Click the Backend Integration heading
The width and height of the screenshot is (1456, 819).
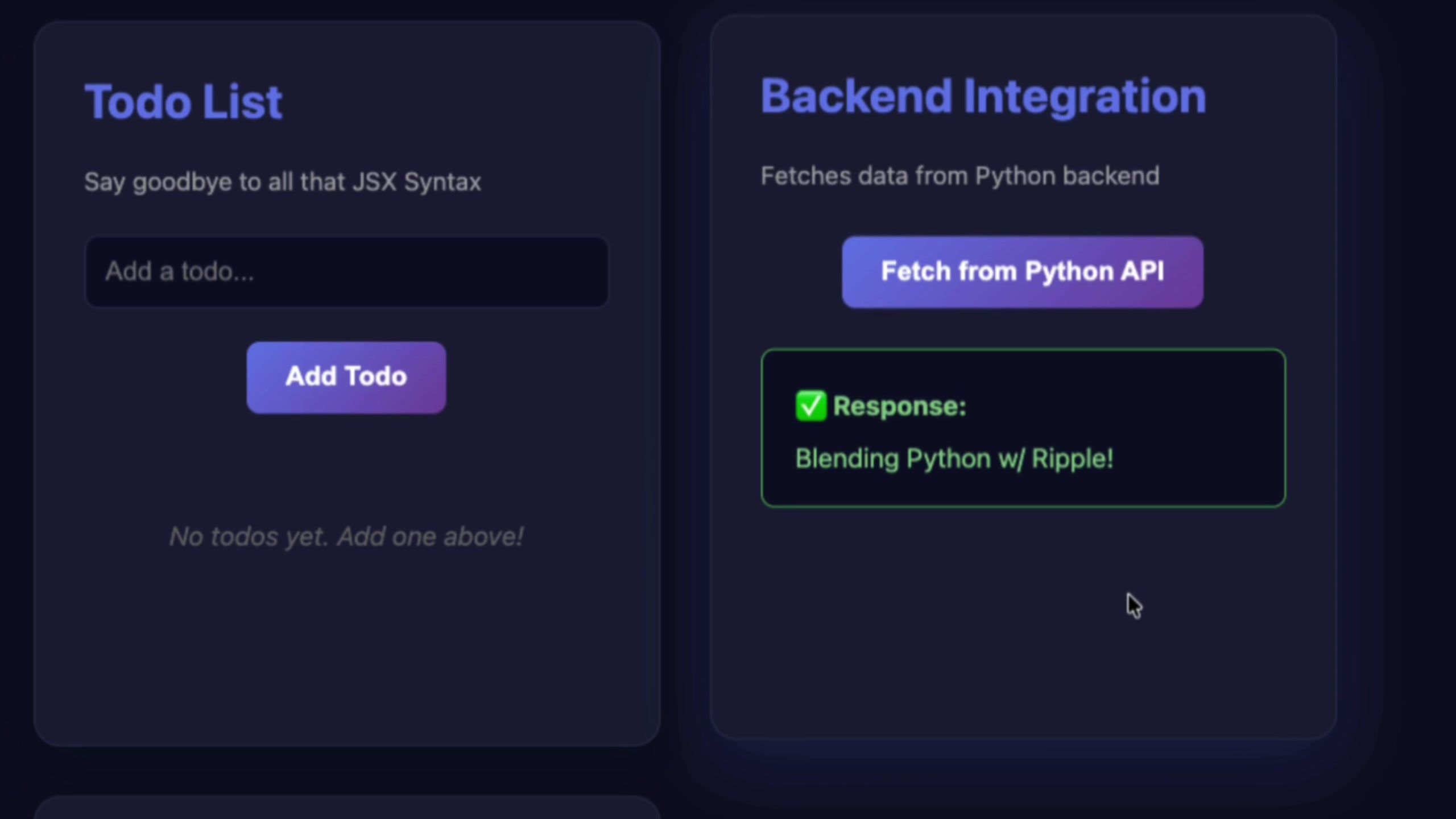(983, 96)
